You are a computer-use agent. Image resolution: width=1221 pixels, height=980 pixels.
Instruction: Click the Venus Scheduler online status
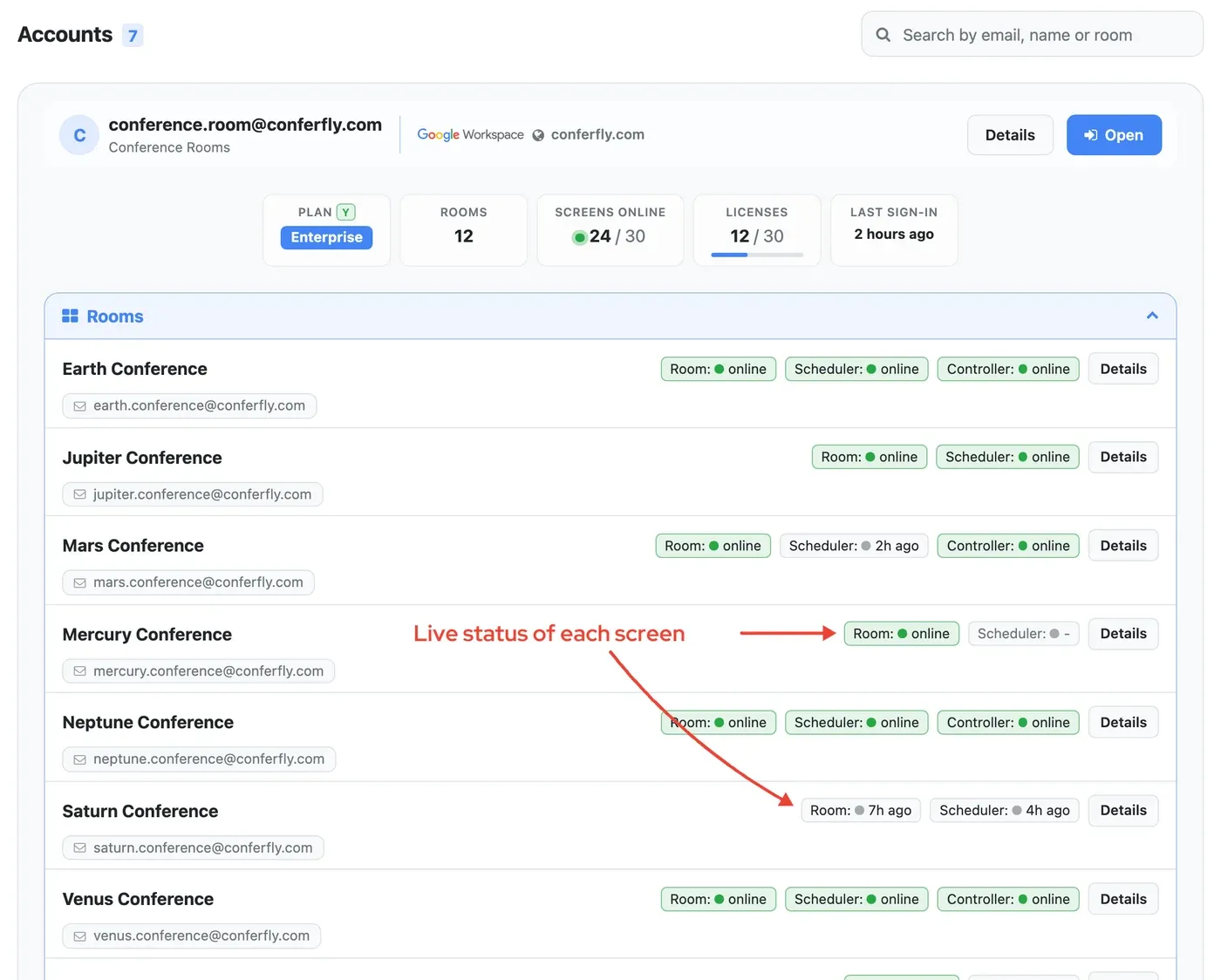(x=856, y=899)
